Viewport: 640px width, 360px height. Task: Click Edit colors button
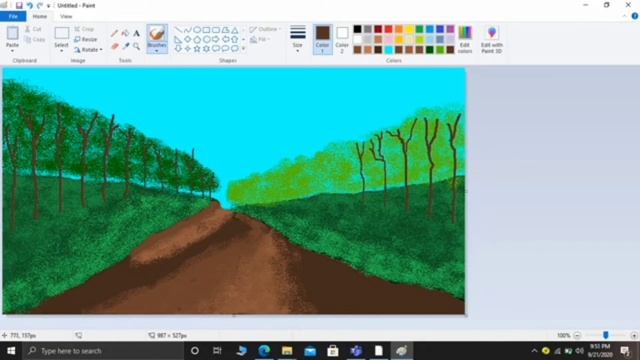465,39
